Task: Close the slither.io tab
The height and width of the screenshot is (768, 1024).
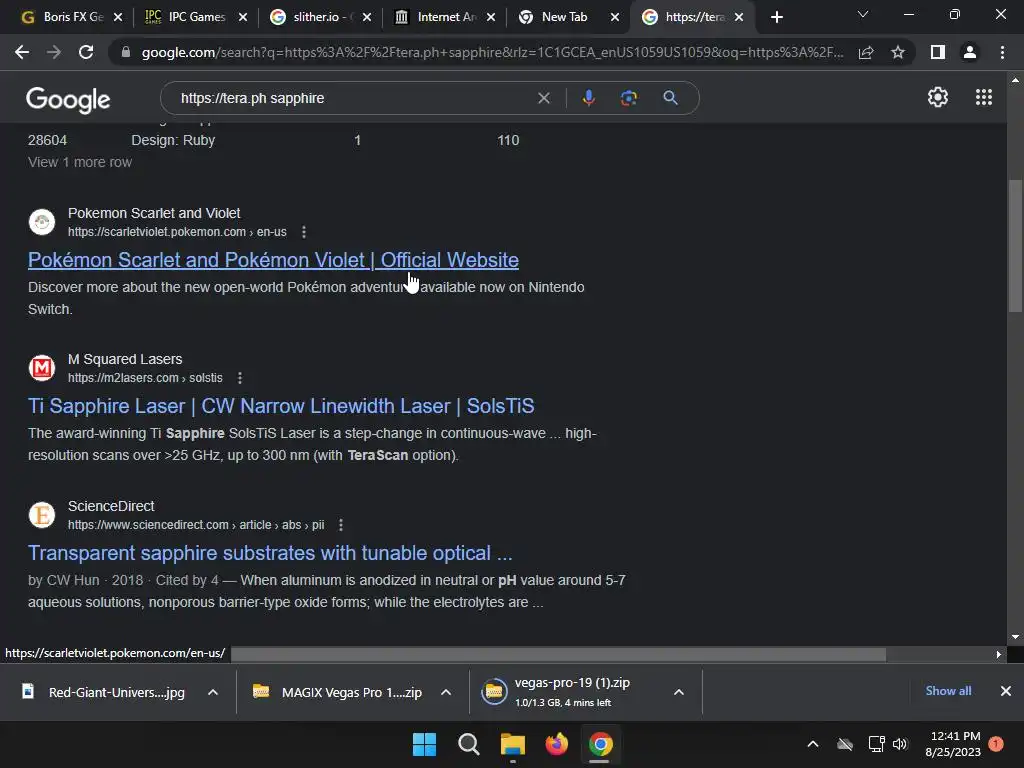Action: click(x=367, y=17)
